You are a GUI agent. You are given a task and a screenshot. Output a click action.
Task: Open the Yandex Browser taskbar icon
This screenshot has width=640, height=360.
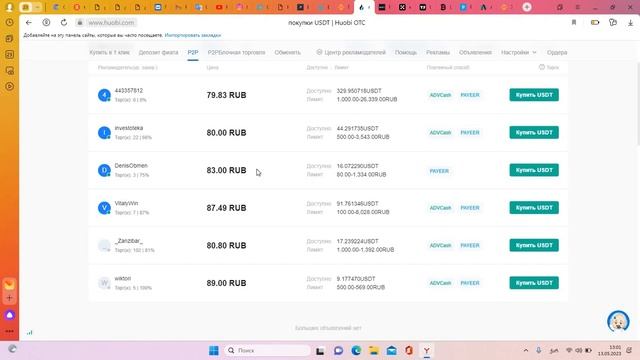coord(426,350)
